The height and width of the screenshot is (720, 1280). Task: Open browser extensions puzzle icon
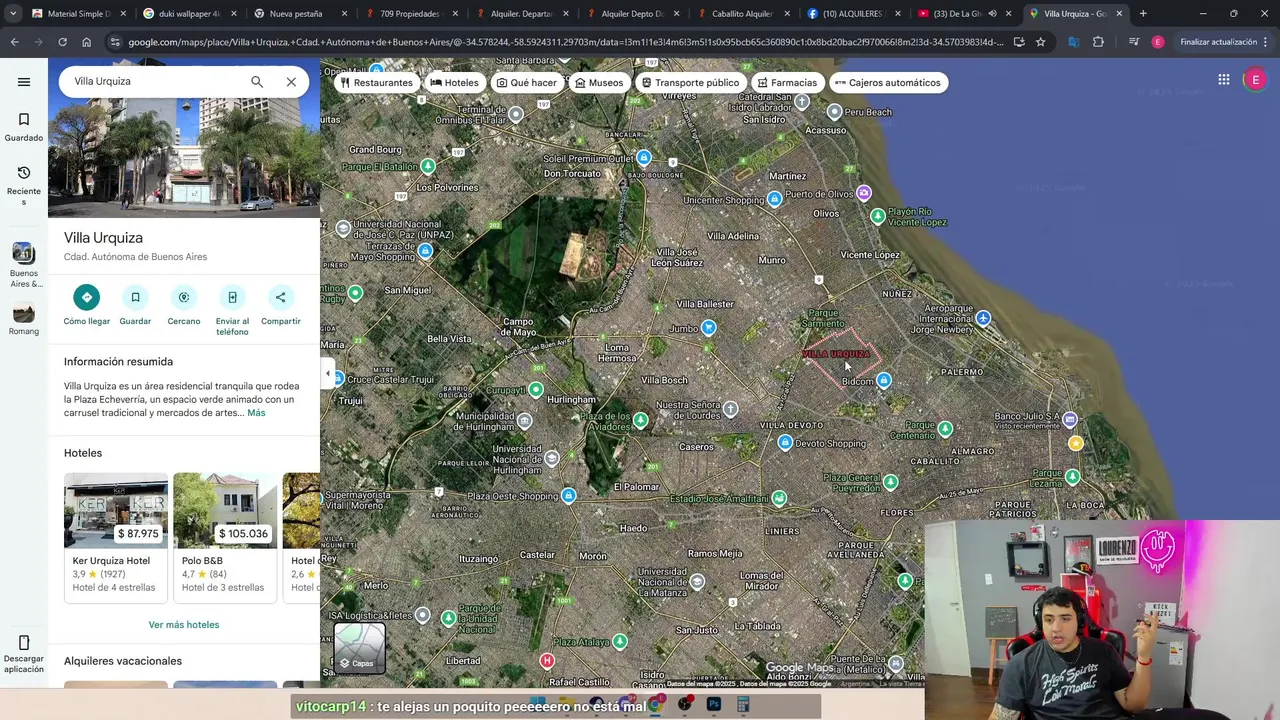coord(1098,42)
